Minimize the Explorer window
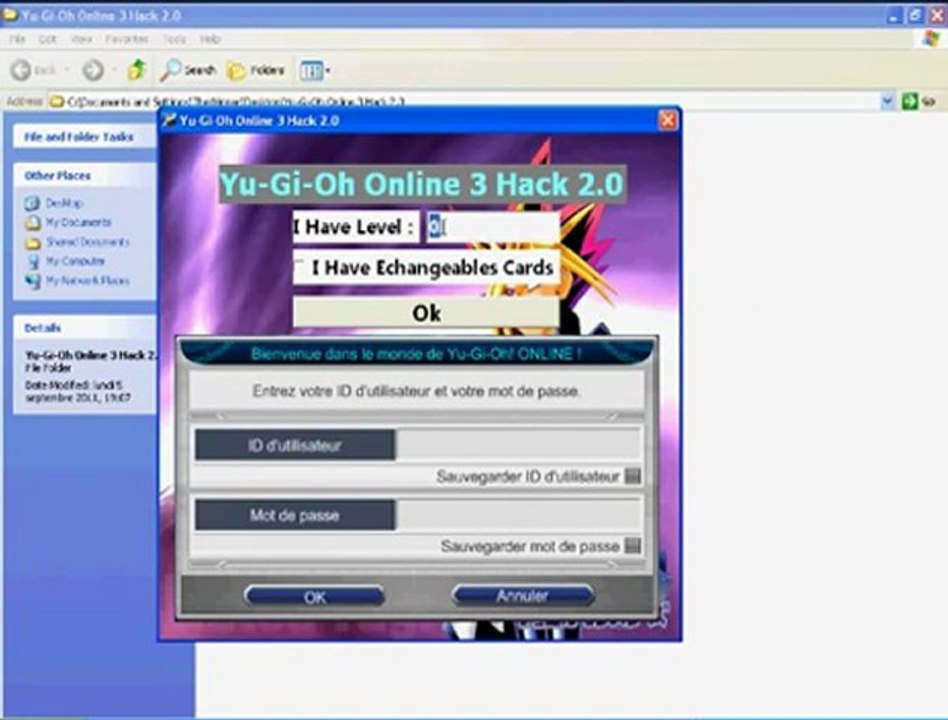This screenshot has height=720, width=948. pyautogui.click(x=894, y=16)
